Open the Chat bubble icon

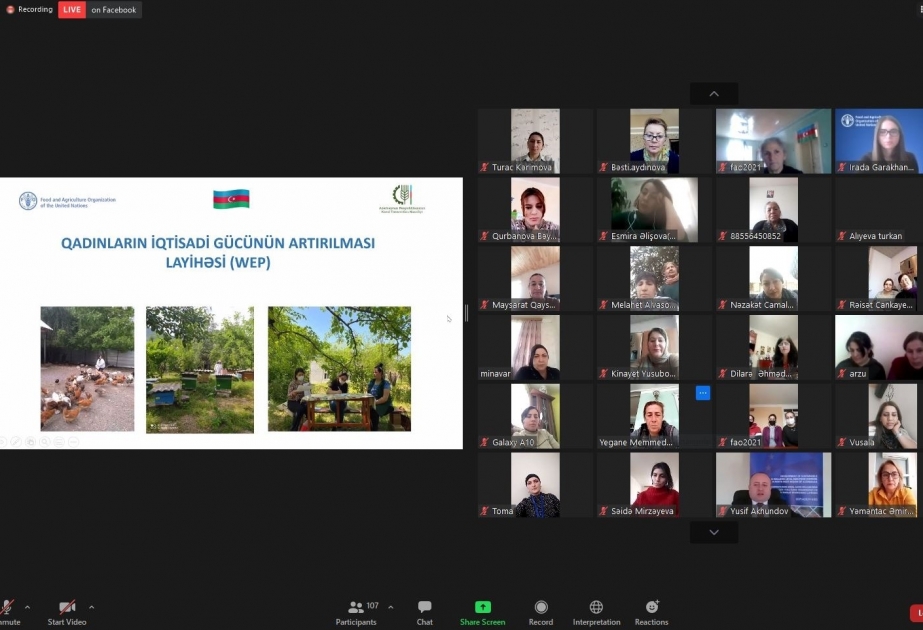click(x=424, y=606)
